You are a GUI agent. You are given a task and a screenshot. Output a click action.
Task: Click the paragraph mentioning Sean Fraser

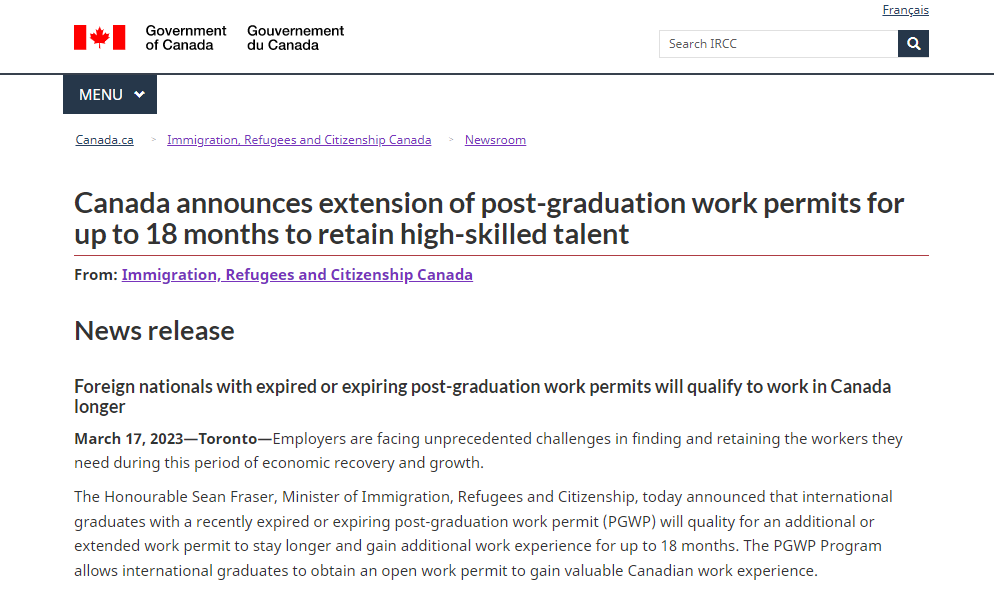(483, 534)
